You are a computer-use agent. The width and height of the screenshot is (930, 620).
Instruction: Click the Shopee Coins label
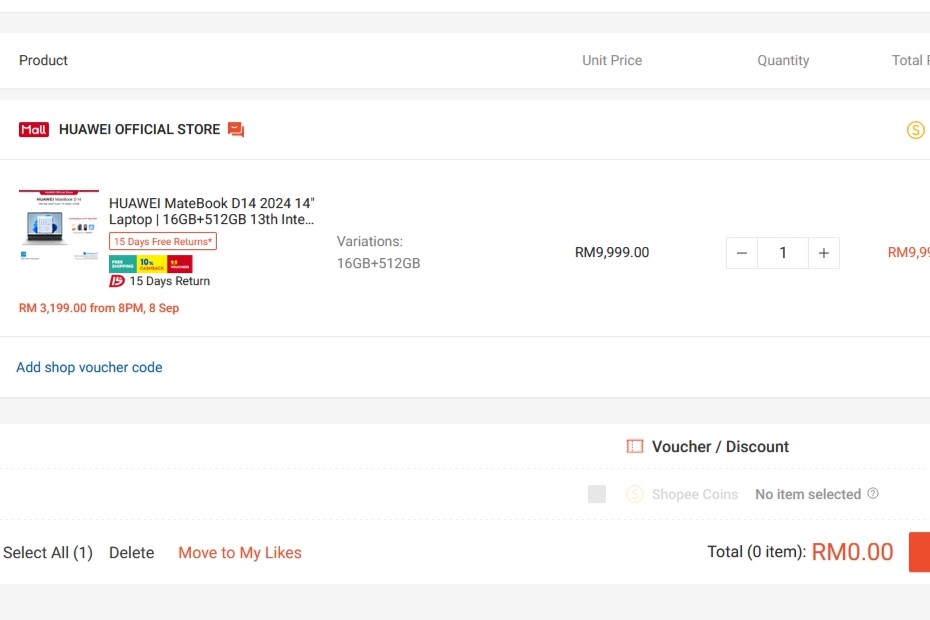tap(695, 494)
